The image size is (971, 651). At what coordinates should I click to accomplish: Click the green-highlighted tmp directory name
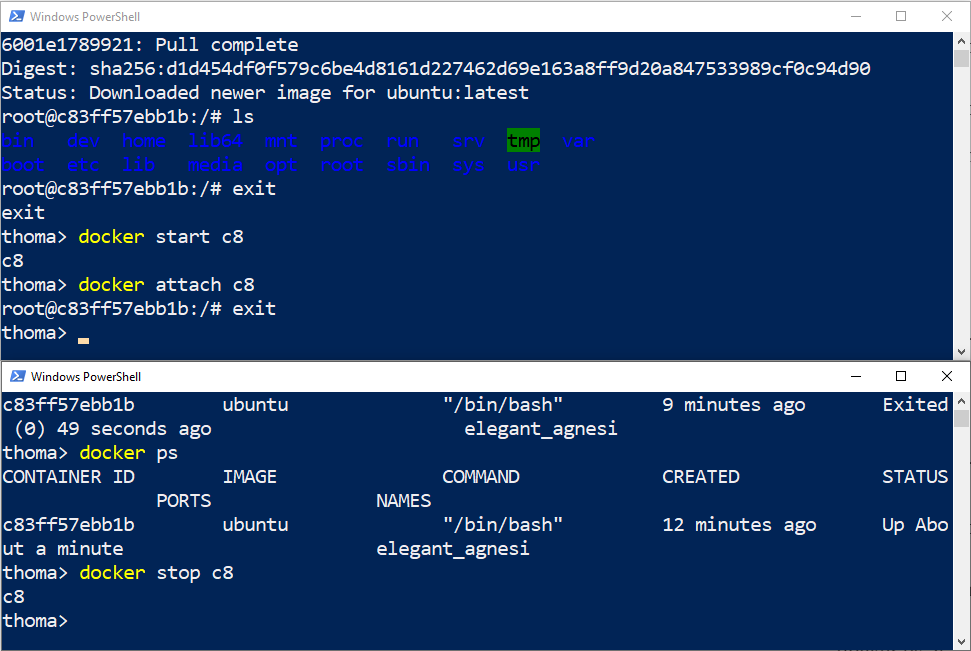(x=523, y=141)
